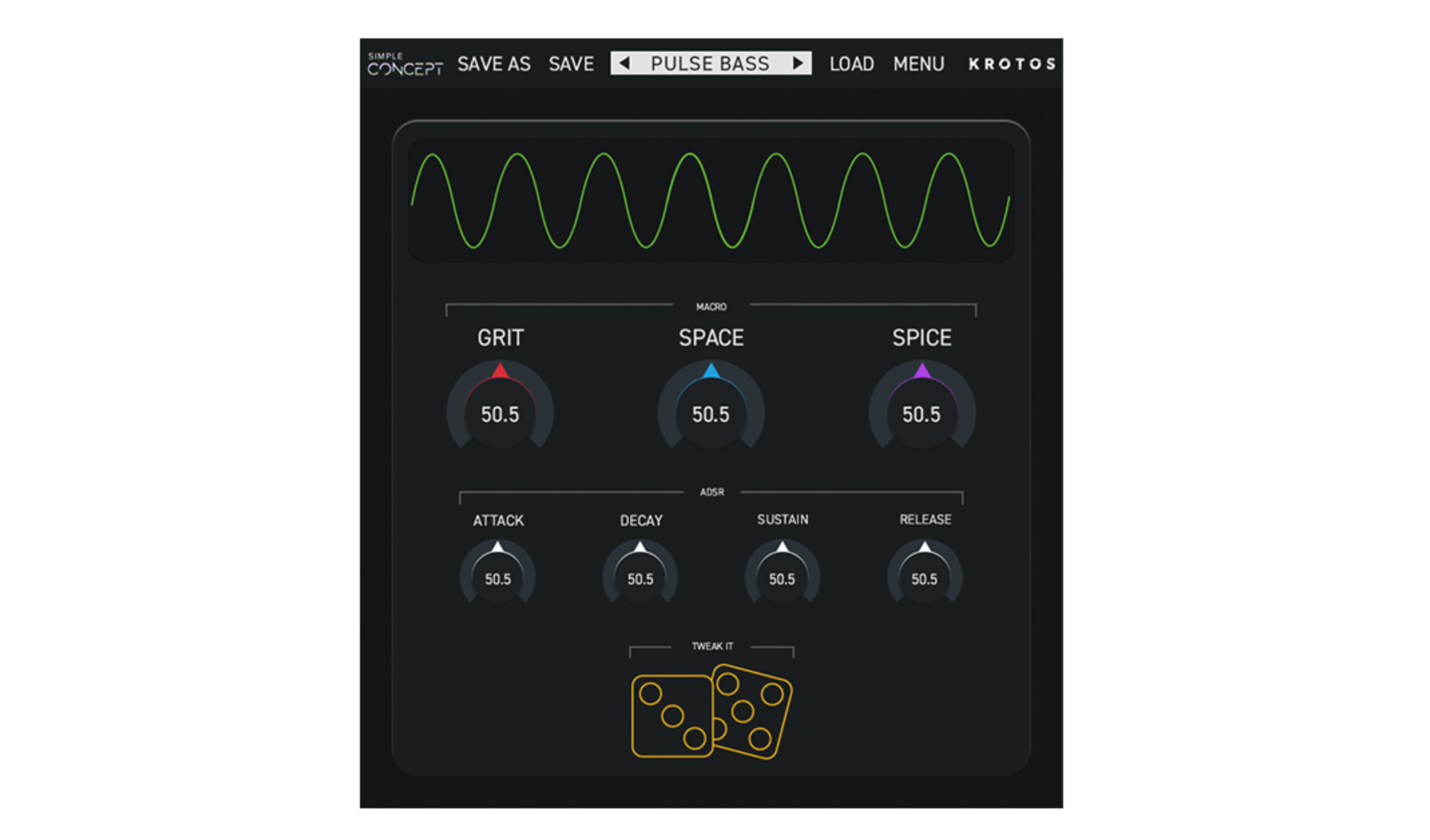Click the ATTACK label
The image size is (1430, 840).
(x=498, y=521)
